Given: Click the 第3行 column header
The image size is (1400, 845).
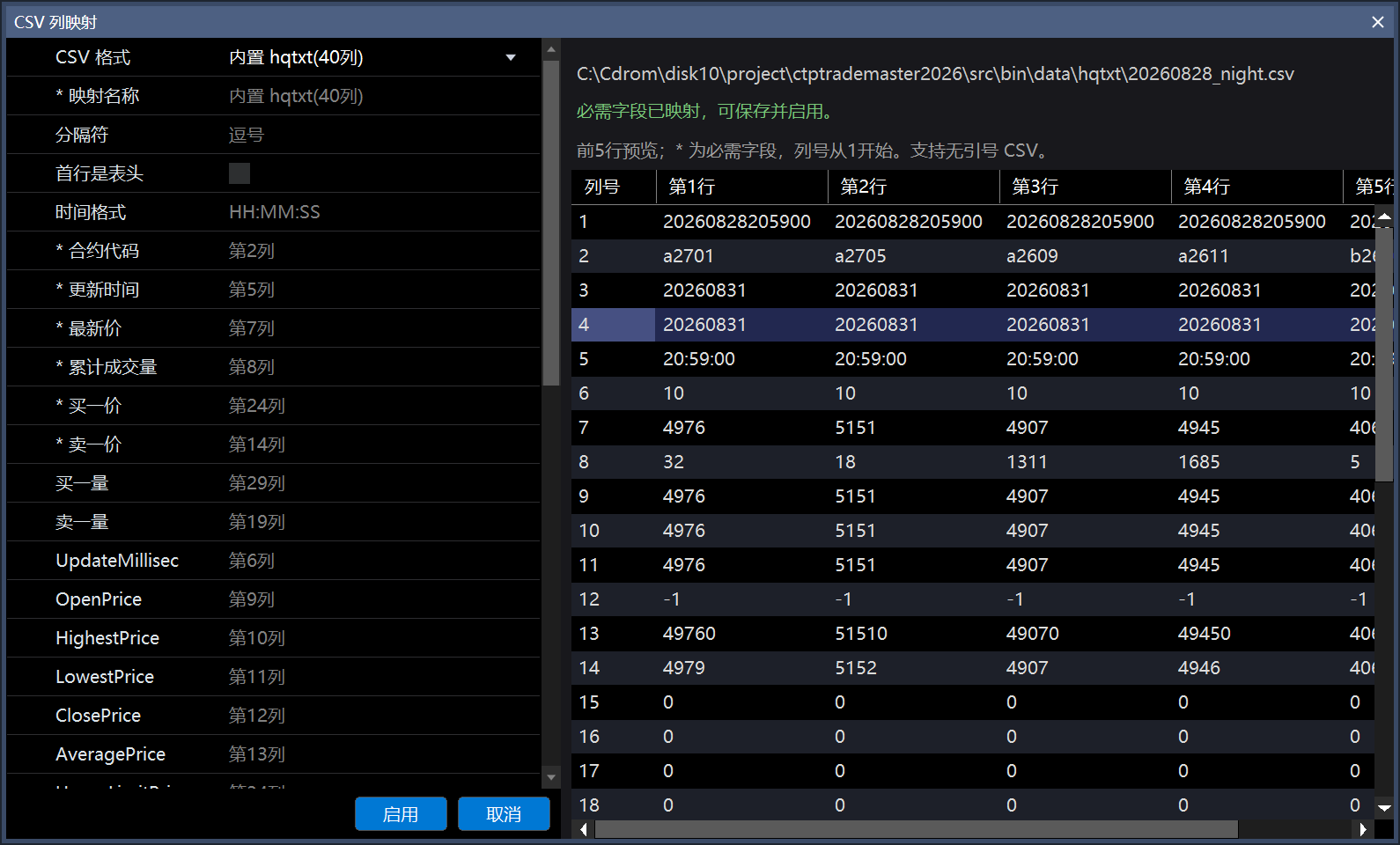Looking at the screenshot, I should tap(1086, 187).
